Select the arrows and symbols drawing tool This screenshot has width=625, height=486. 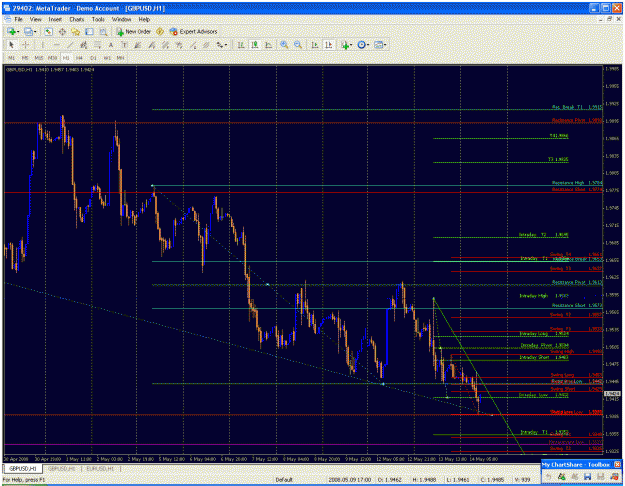tap(220, 45)
